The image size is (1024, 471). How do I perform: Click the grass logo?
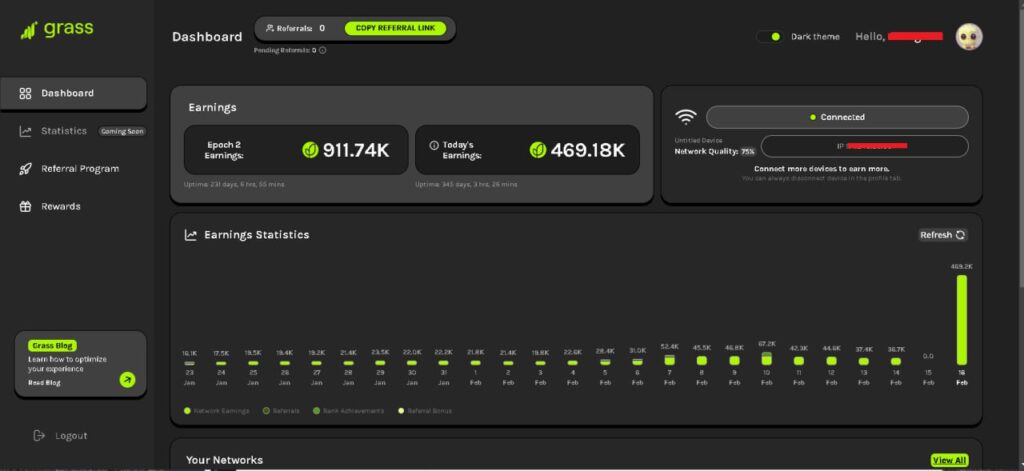[57, 29]
